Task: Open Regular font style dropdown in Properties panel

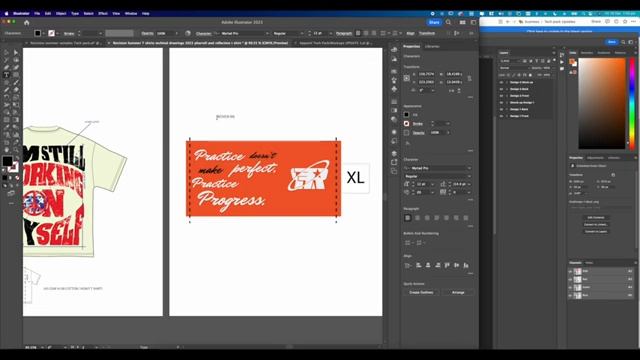Action: coord(469,176)
